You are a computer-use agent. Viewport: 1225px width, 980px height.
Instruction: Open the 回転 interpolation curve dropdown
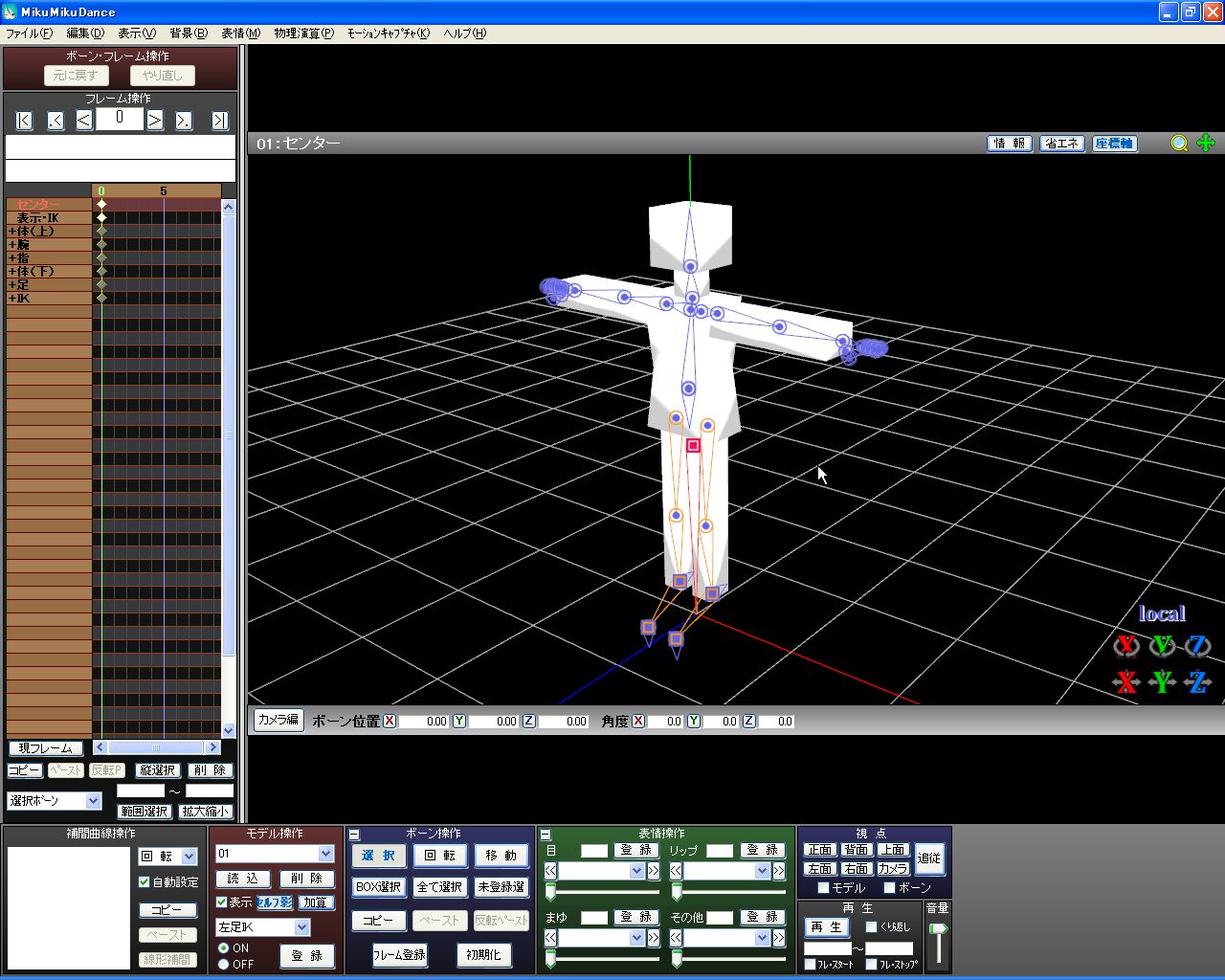pos(189,857)
